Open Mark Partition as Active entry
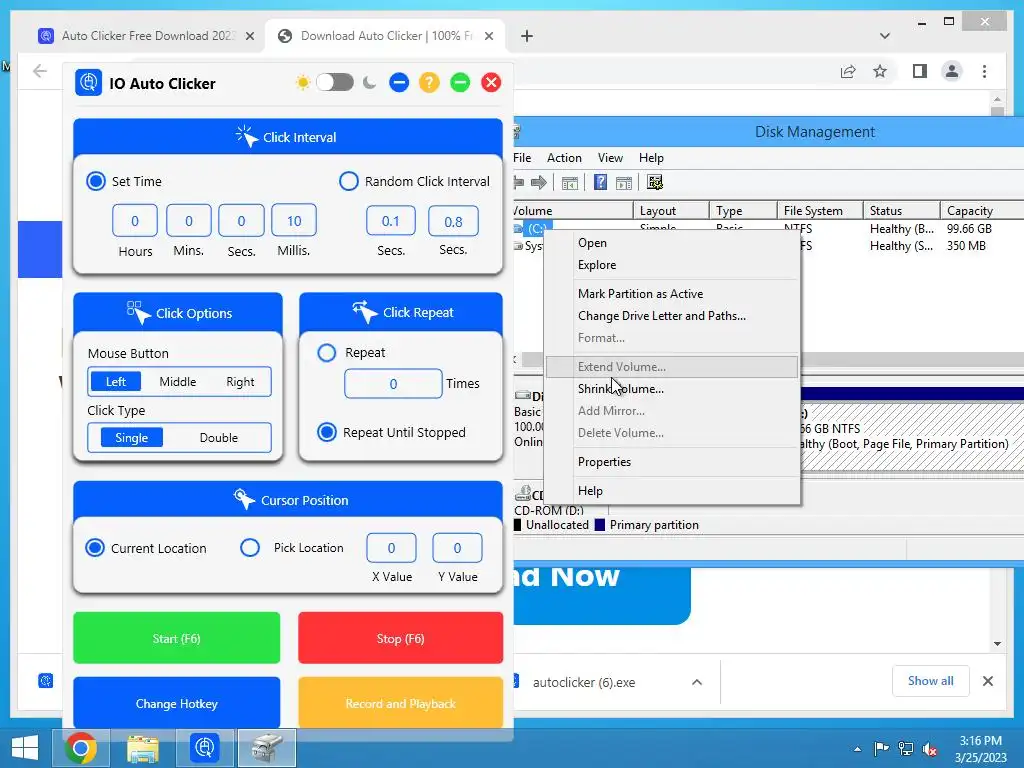 [672, 293]
